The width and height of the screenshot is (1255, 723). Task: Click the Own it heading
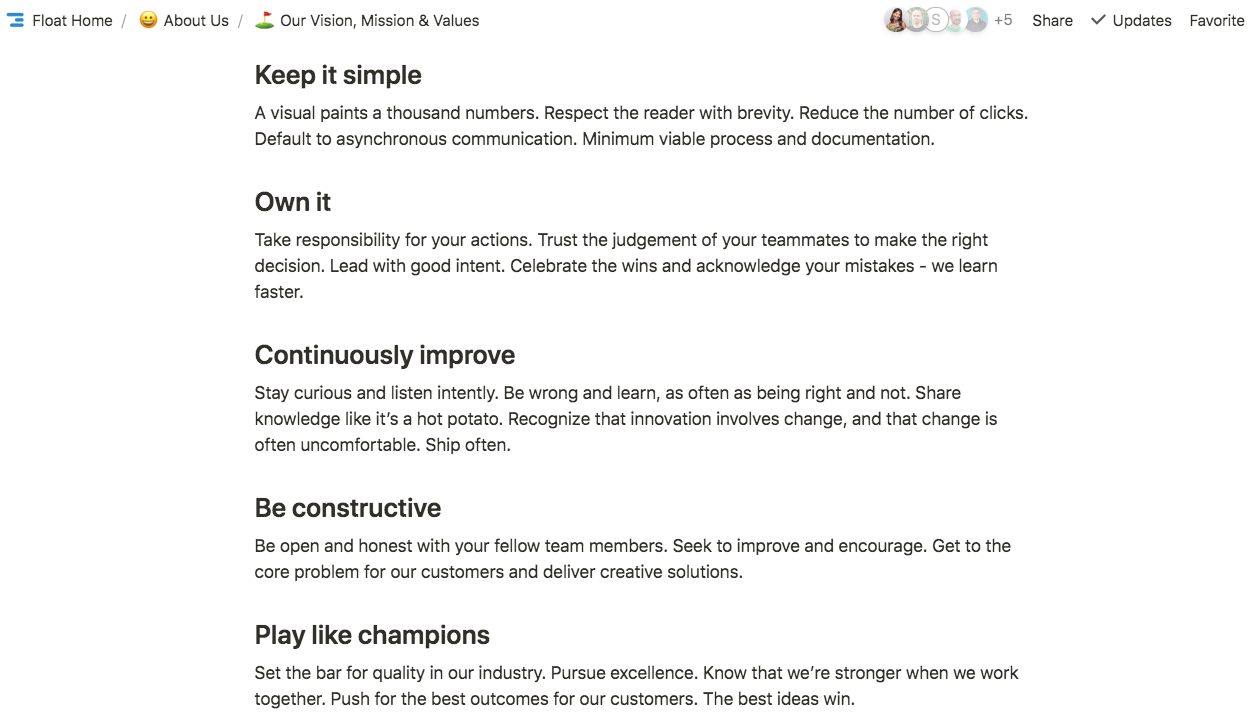pyautogui.click(x=292, y=202)
